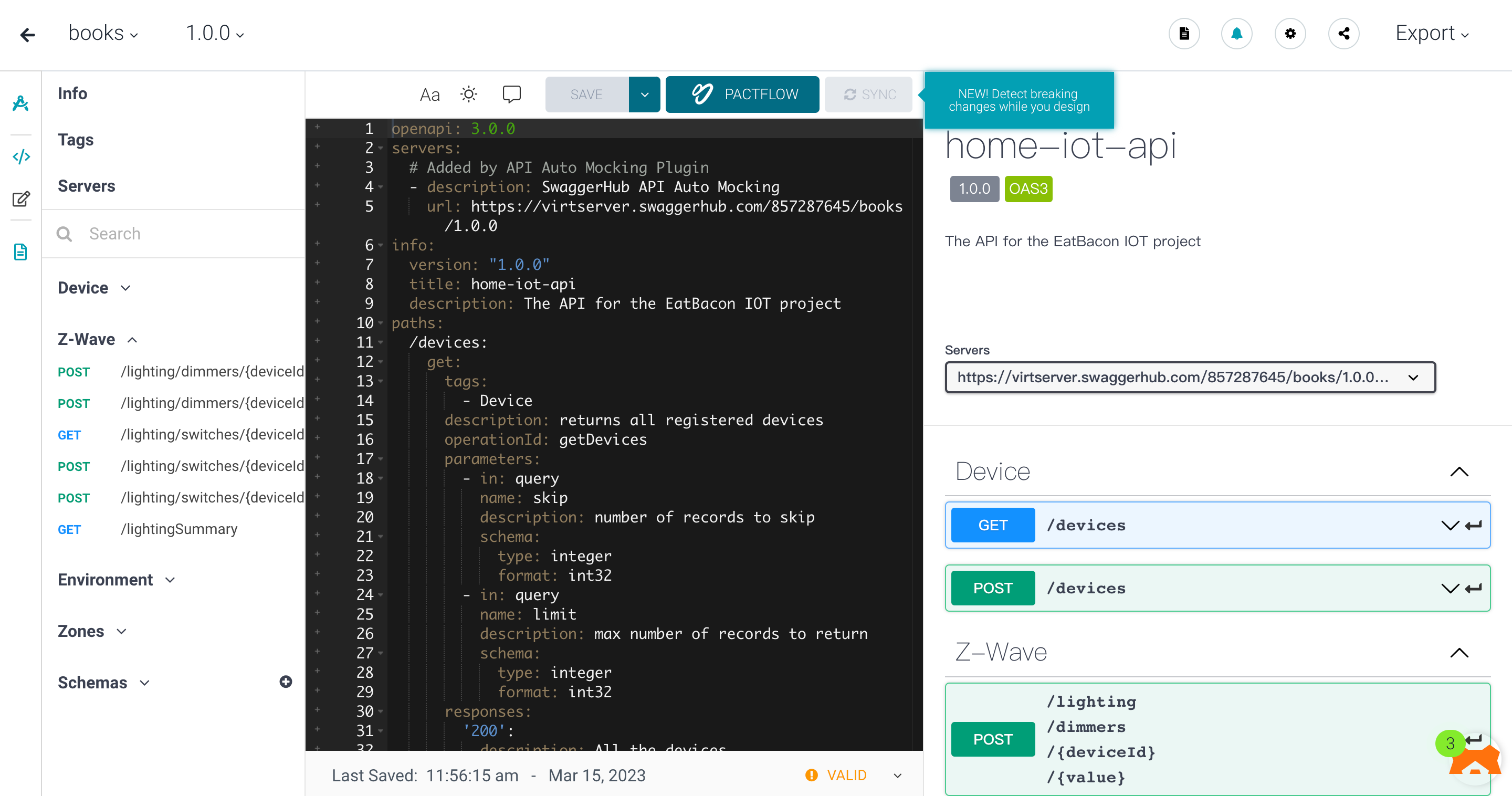Click add schema plus icon
Viewport: 1512px width, 796px height.
click(x=286, y=682)
